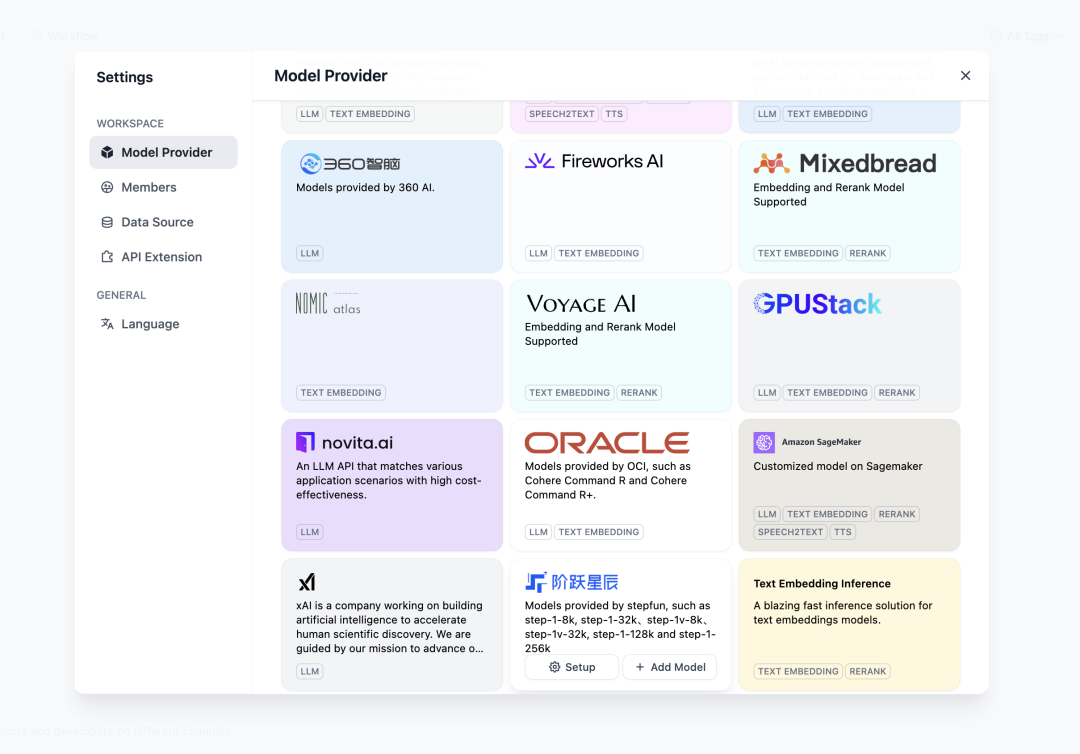Viewport: 1080px width, 754px height.
Task: Click the Nomic atlas logo
Action: click(328, 304)
